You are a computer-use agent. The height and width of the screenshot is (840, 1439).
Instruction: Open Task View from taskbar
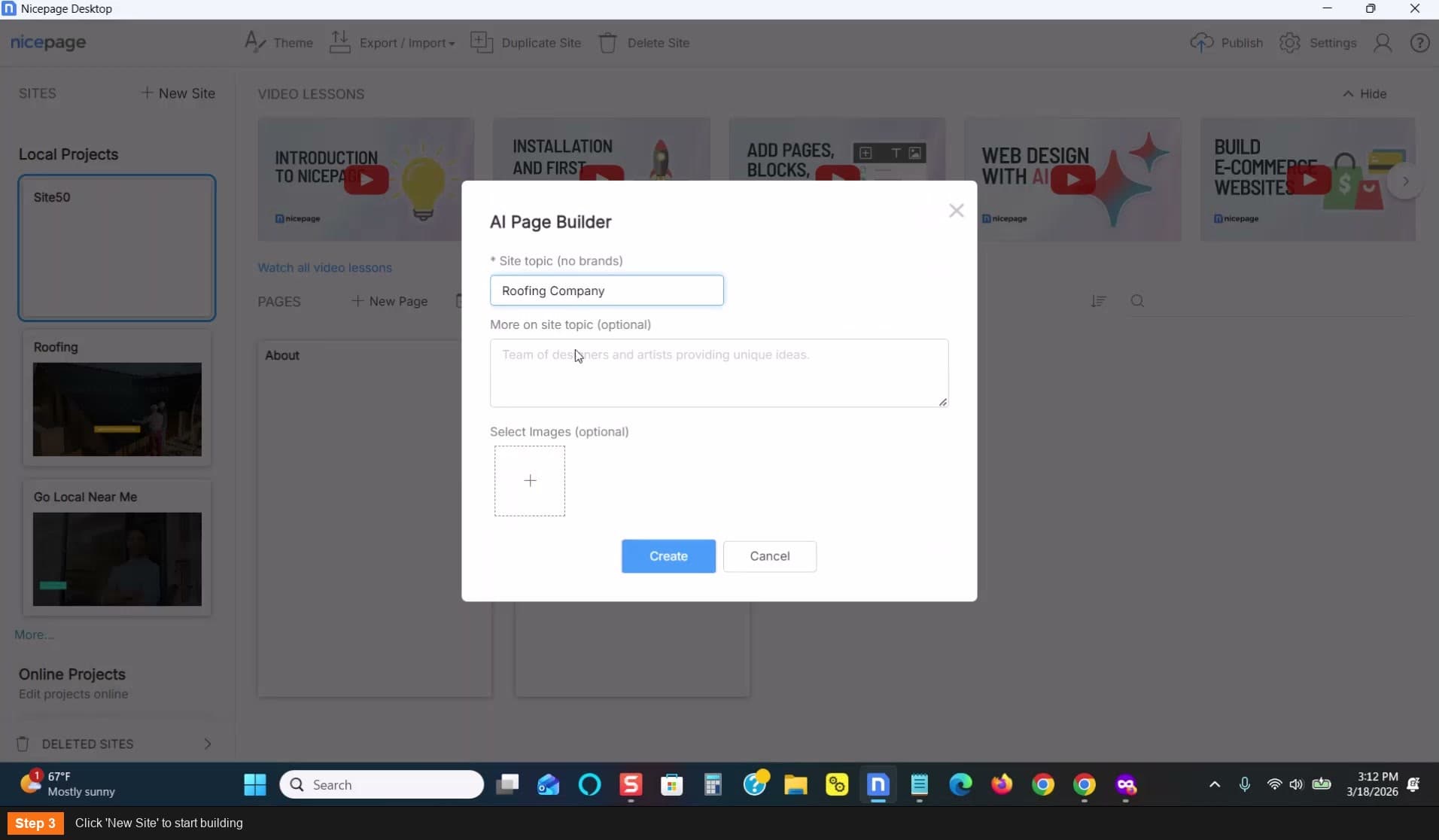507,784
